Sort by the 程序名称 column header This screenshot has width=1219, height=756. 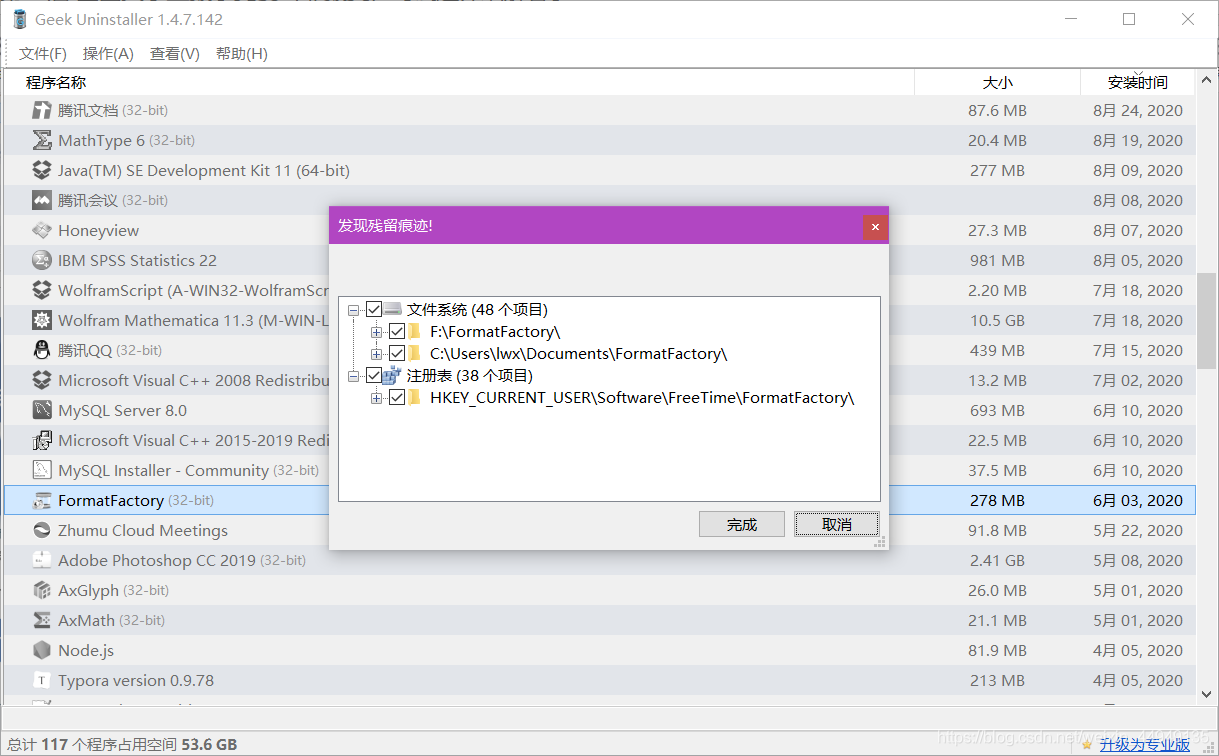pyautogui.click(x=459, y=82)
